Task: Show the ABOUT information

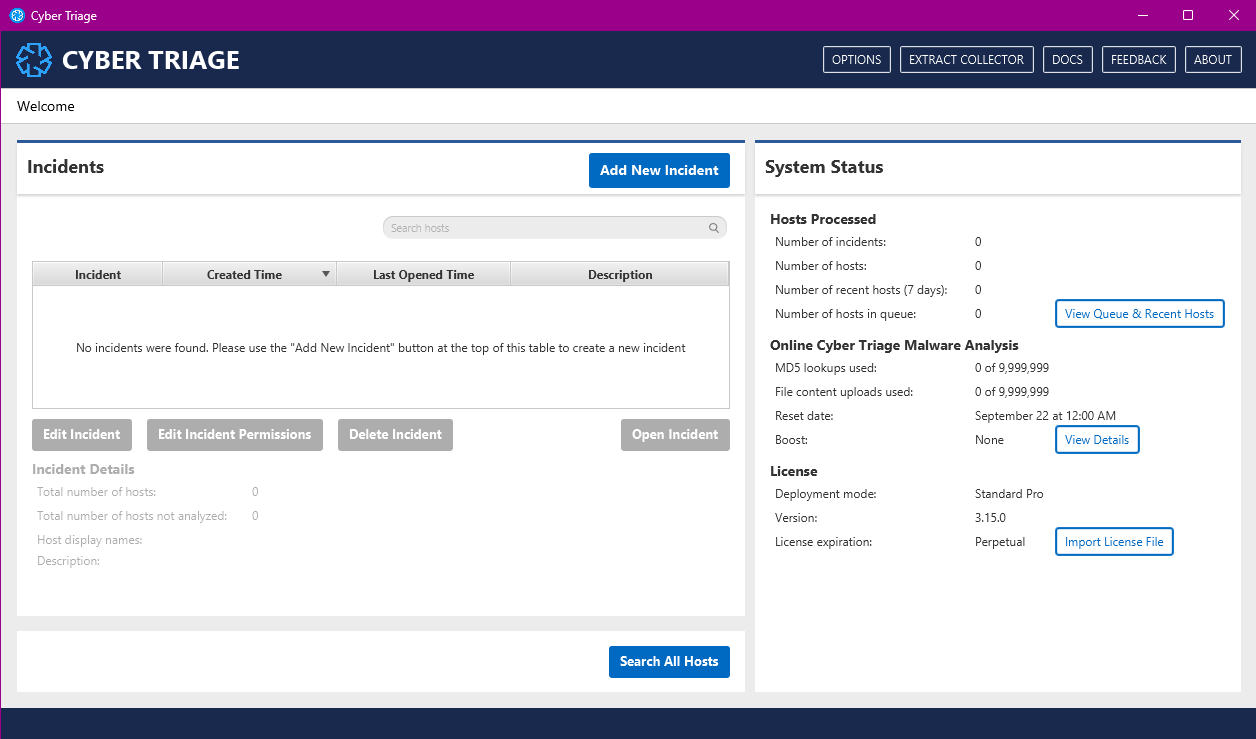Action: 1213,60
